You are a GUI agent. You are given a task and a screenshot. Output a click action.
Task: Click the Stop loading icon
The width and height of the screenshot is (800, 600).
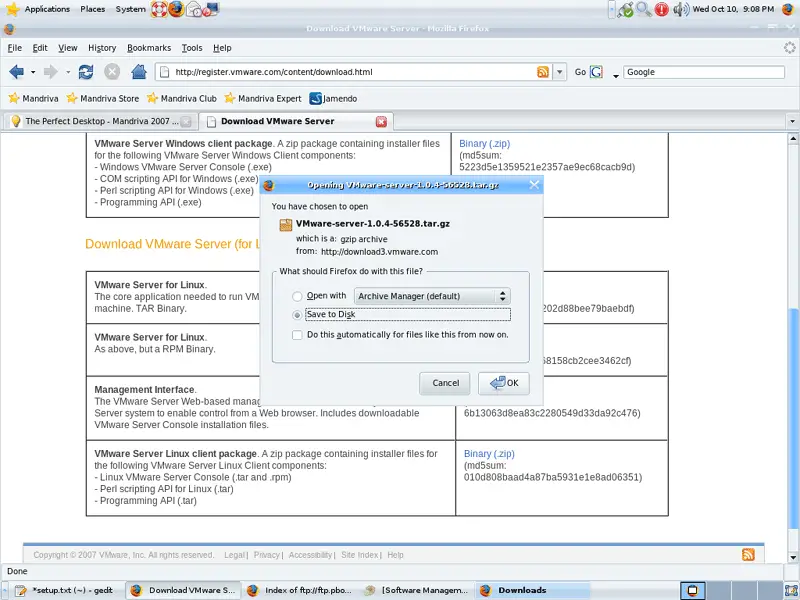[x=112, y=72]
